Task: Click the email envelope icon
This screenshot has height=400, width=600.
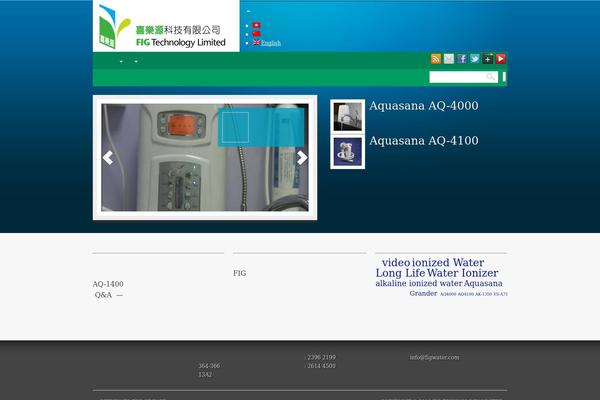Action: 448,59
